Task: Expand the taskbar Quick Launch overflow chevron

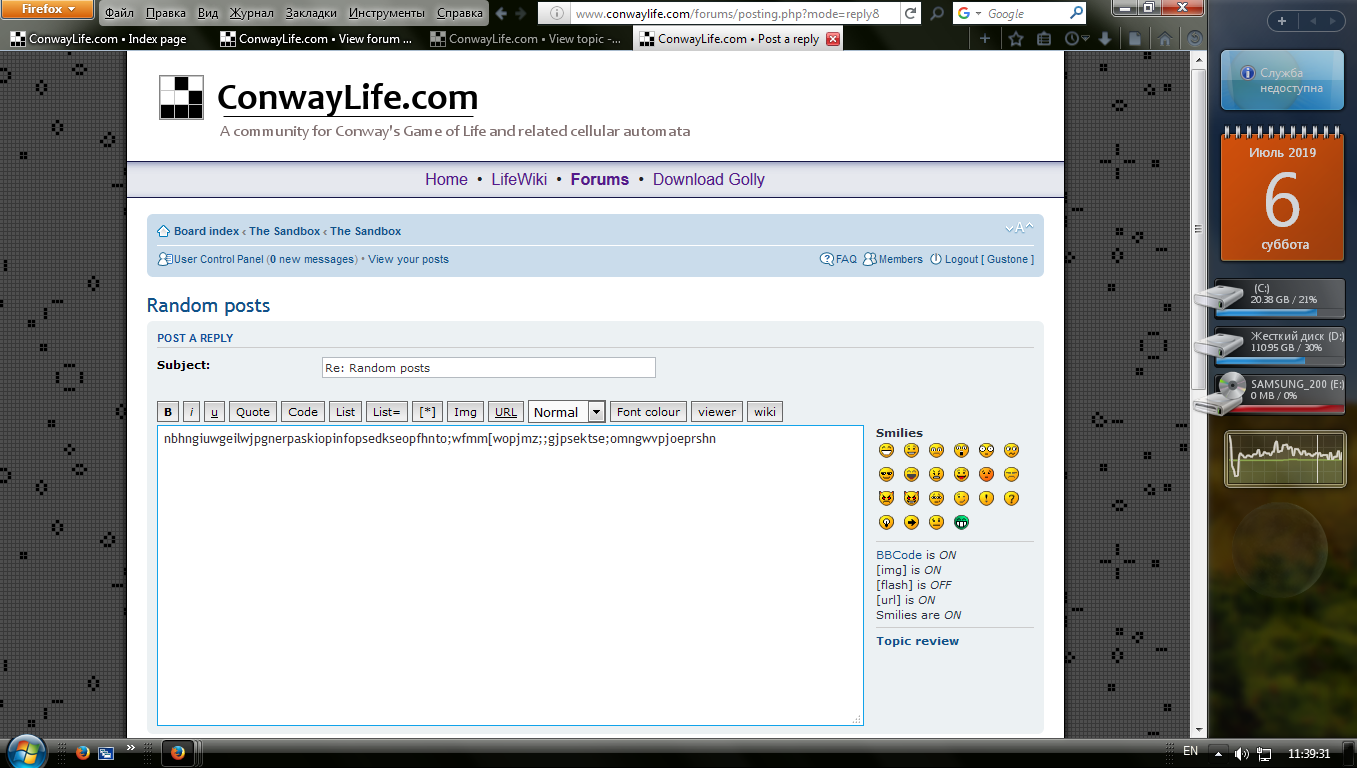Action: (x=131, y=747)
